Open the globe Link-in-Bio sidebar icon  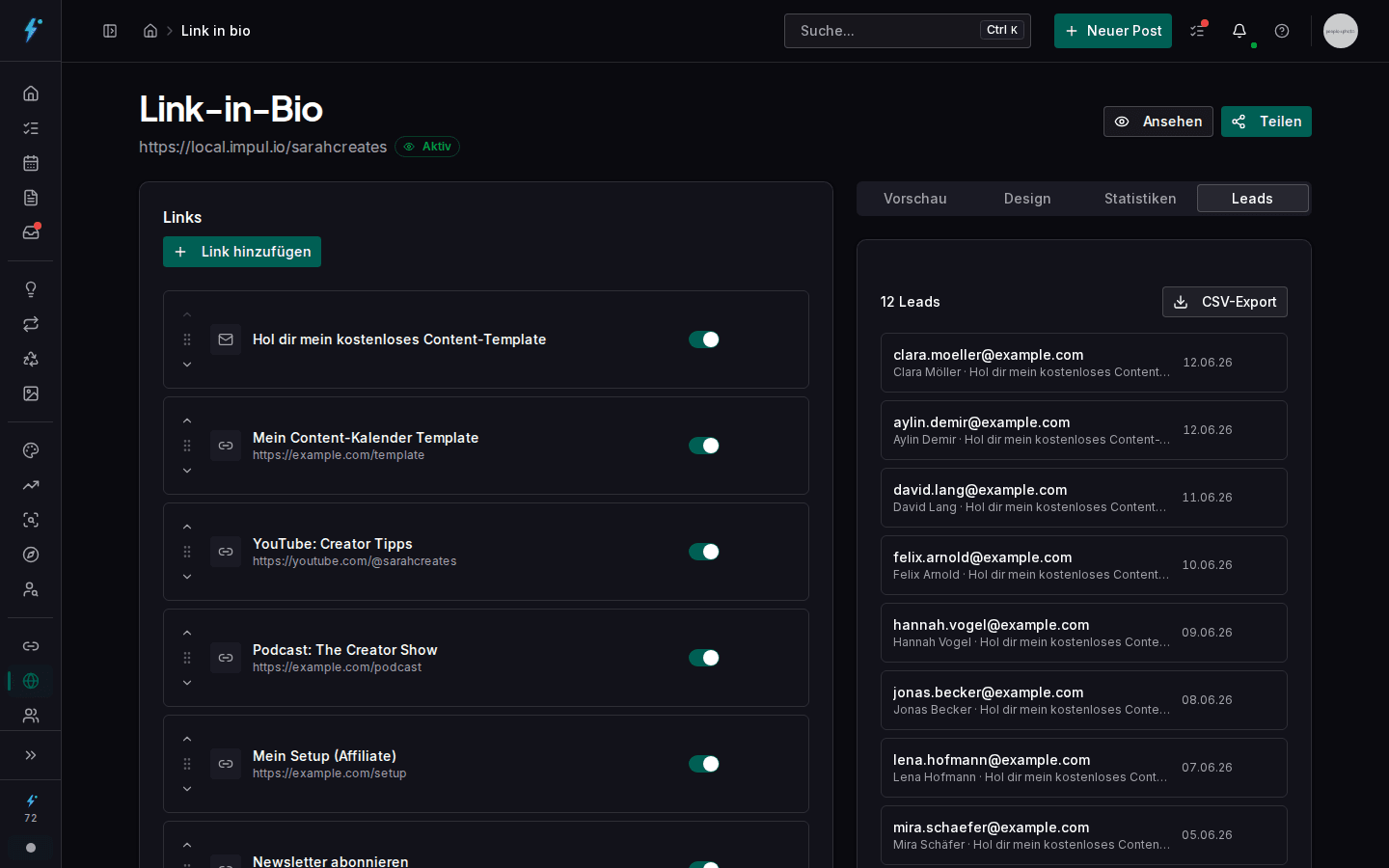pos(31,681)
